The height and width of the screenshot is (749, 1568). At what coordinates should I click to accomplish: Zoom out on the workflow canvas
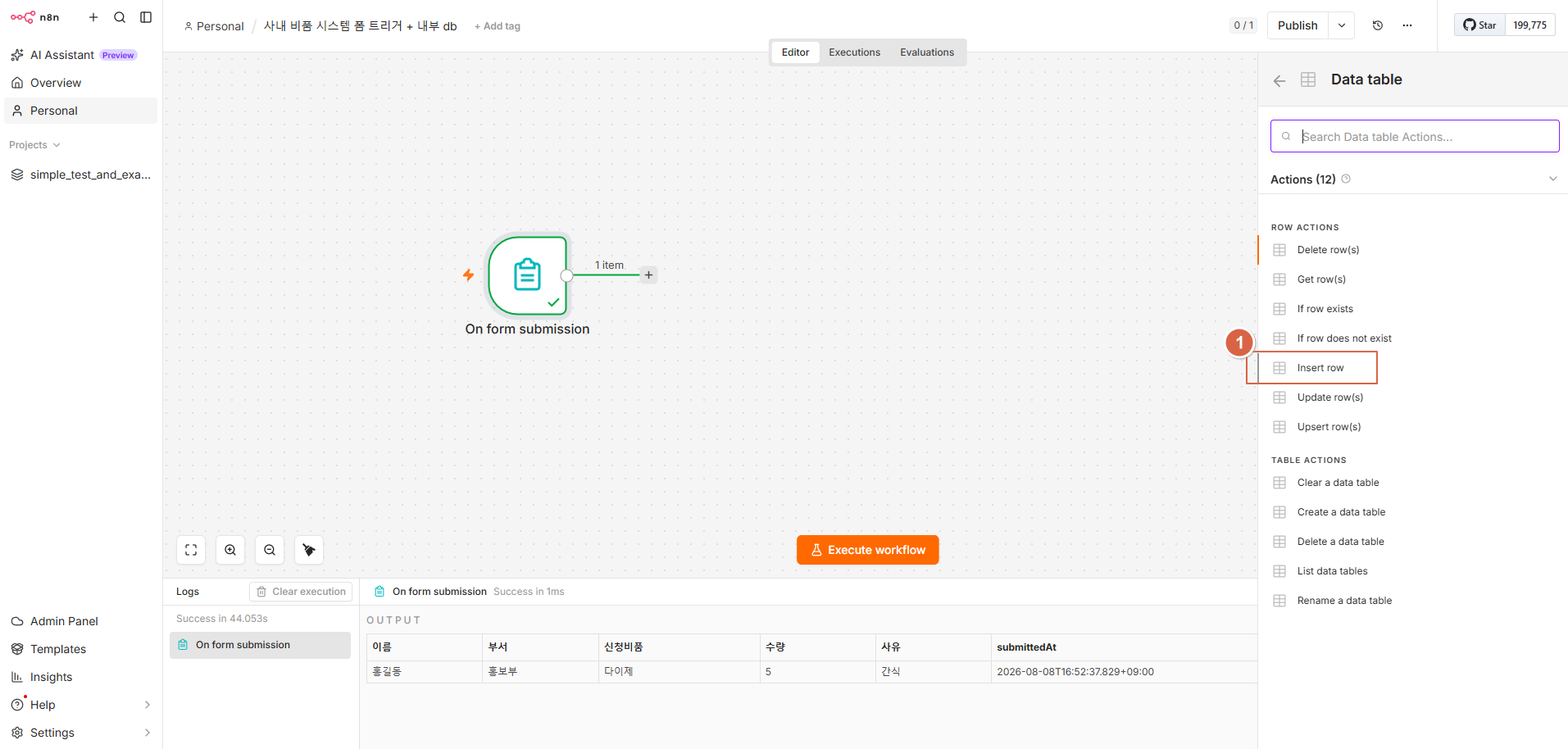(270, 550)
